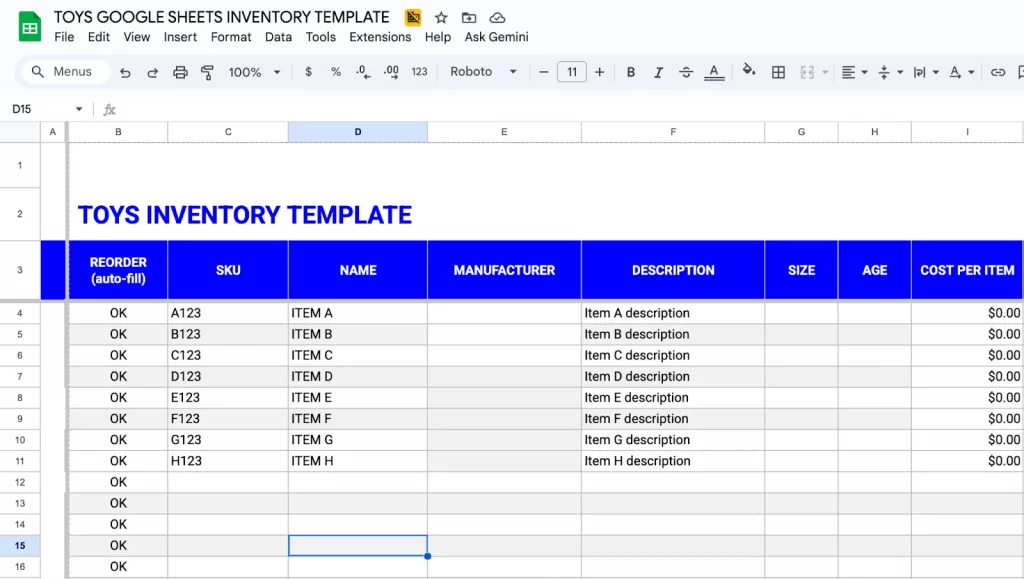Select the Print icon
The width and height of the screenshot is (1024, 579).
[180, 72]
